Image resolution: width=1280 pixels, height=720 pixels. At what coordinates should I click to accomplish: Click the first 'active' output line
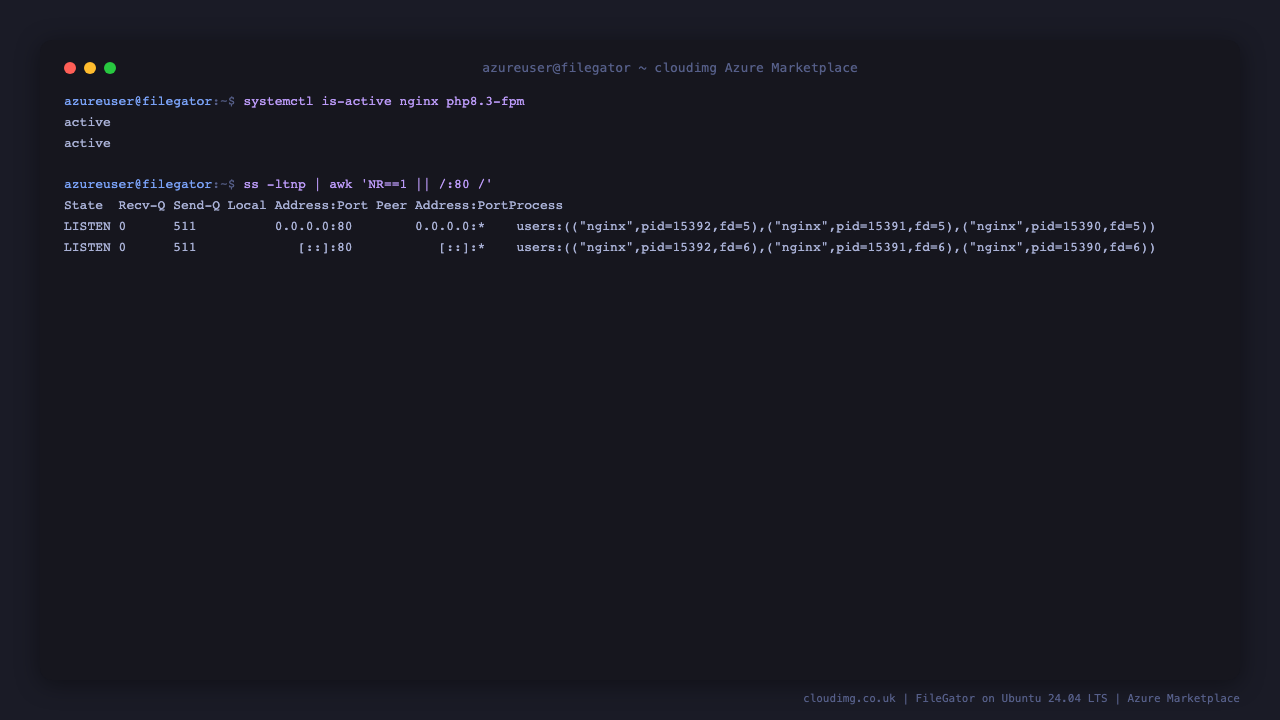click(x=87, y=122)
